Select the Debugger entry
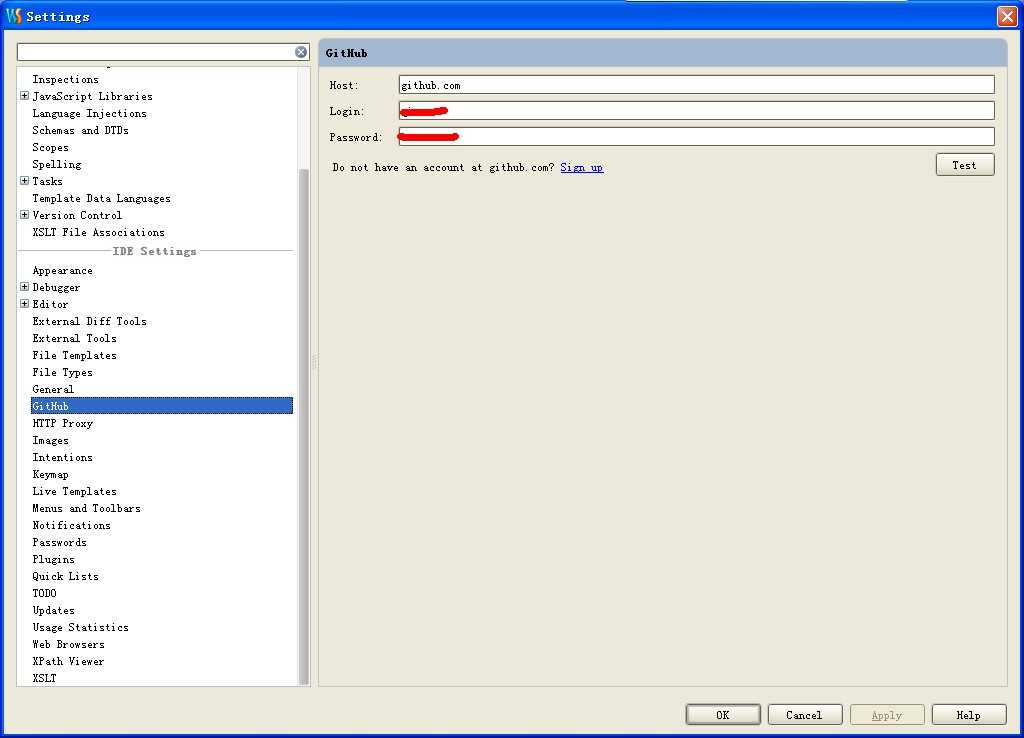Screen dimensions: 1024x738 (56, 287)
